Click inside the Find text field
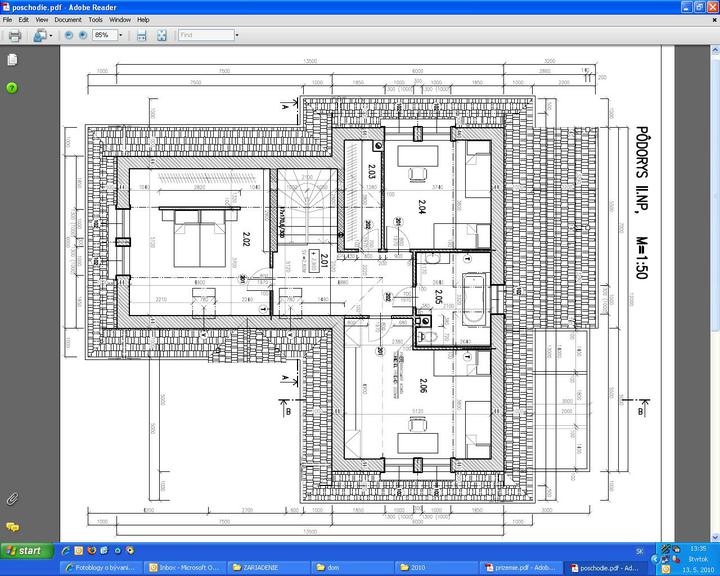Viewport: 720px width, 576px height. tap(205, 35)
